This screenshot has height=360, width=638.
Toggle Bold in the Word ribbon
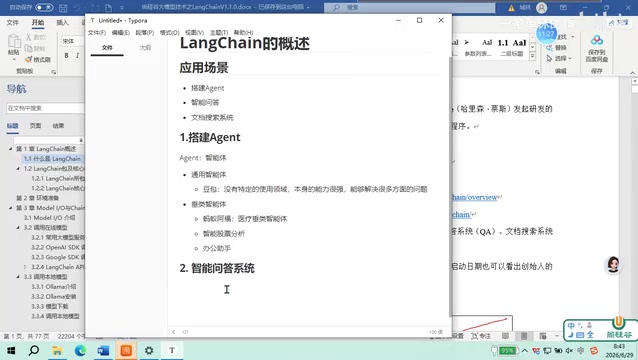click(x=66, y=55)
